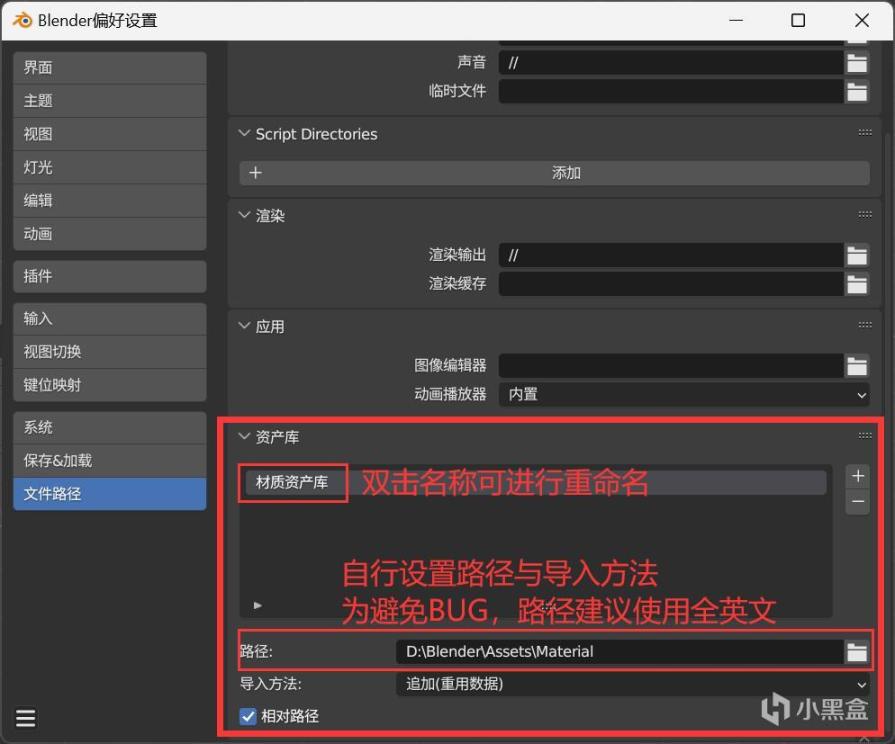
Task: Switch to the 编辑 preferences tab
Action: (110, 200)
